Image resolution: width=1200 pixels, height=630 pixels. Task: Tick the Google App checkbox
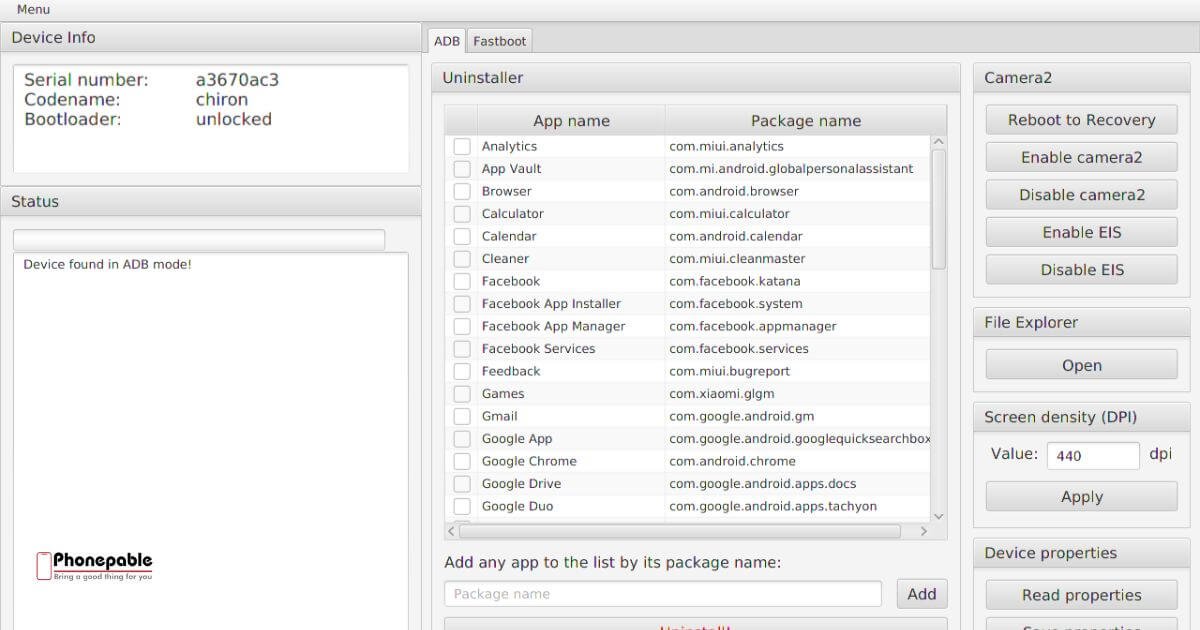(462, 439)
